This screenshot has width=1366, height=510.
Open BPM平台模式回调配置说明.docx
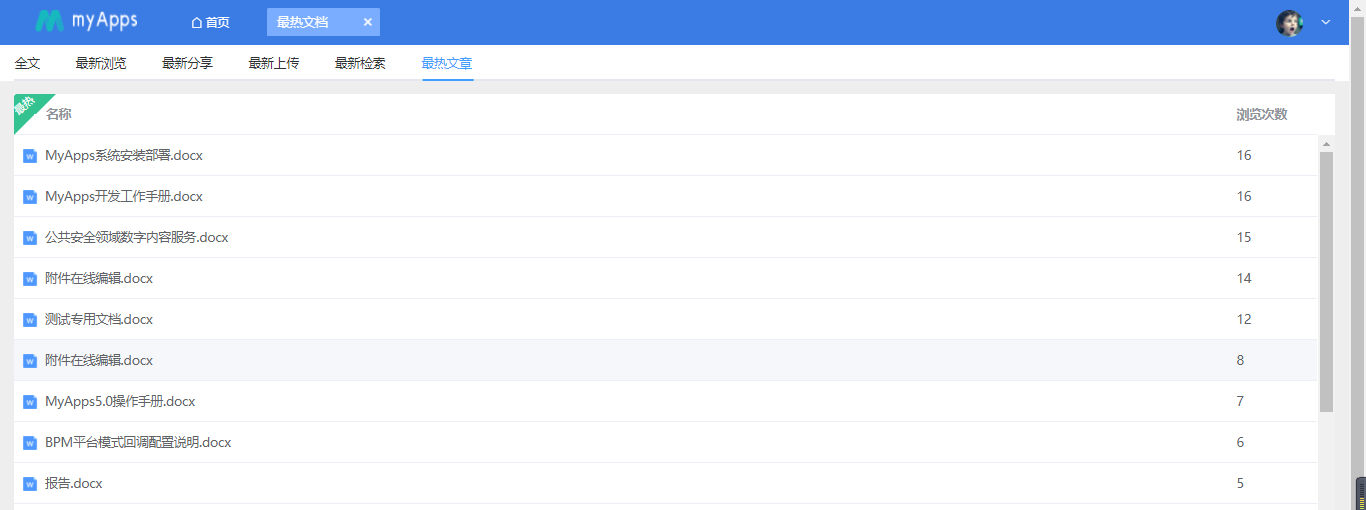tap(138, 442)
